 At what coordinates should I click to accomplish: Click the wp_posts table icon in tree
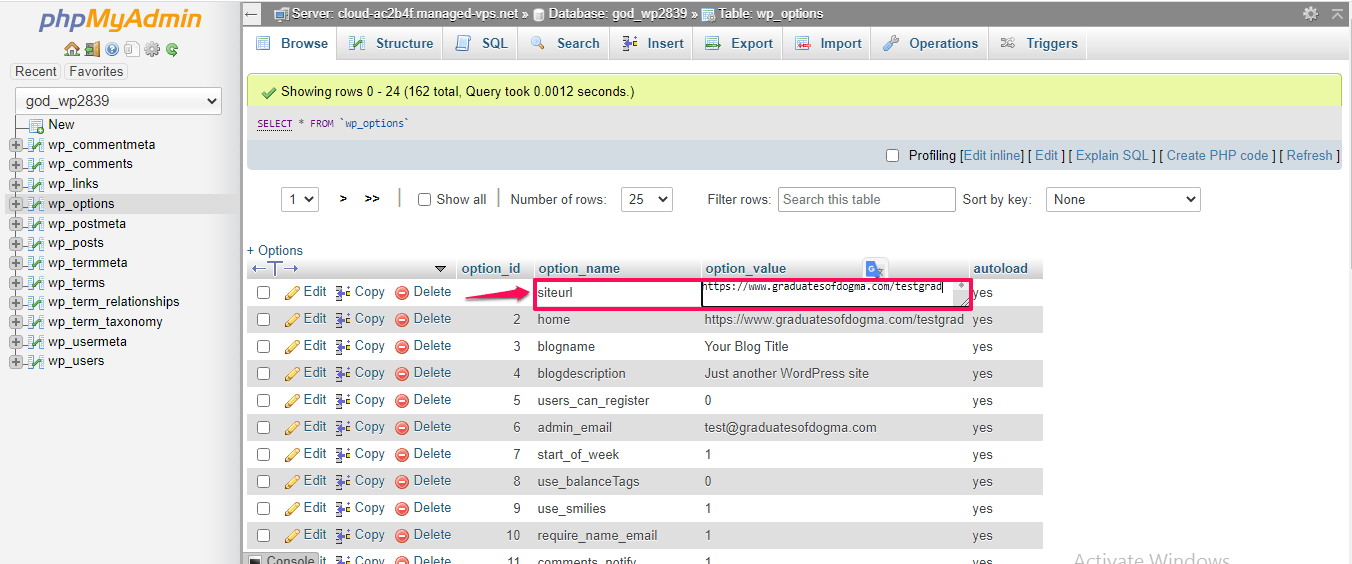pos(36,243)
